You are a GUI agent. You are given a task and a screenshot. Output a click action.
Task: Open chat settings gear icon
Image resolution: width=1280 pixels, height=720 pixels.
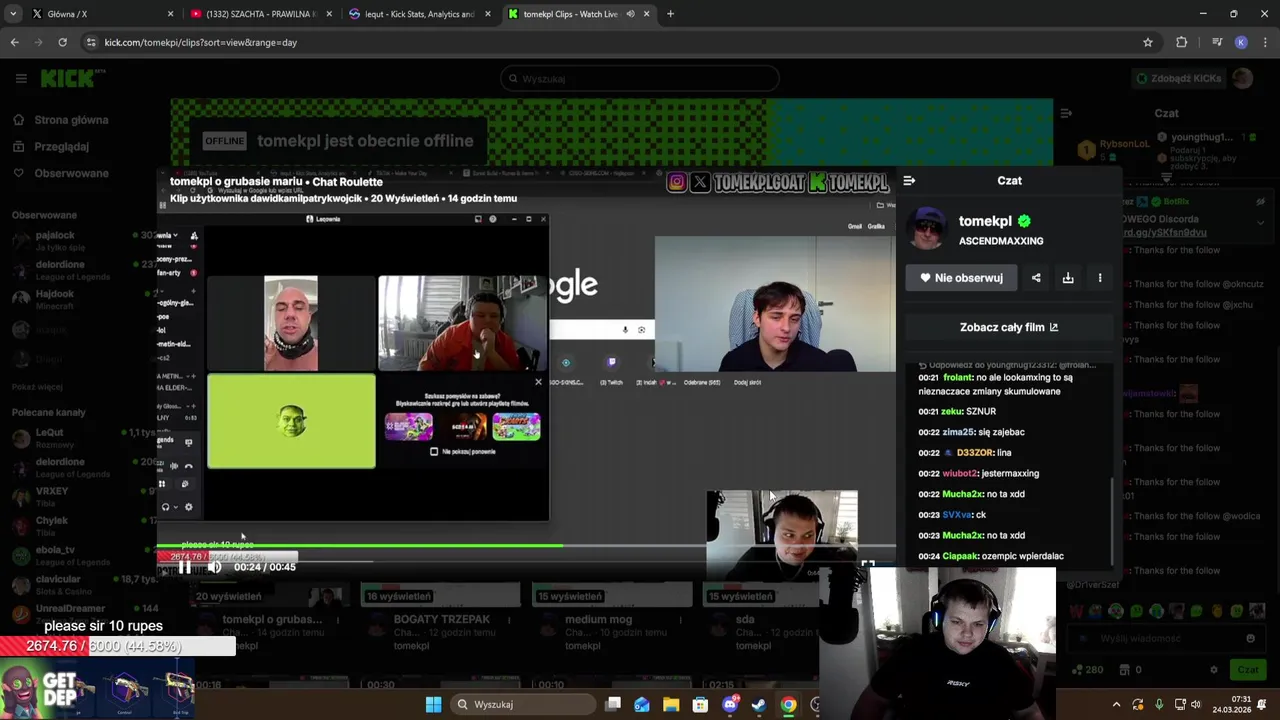pyautogui.click(x=1214, y=670)
